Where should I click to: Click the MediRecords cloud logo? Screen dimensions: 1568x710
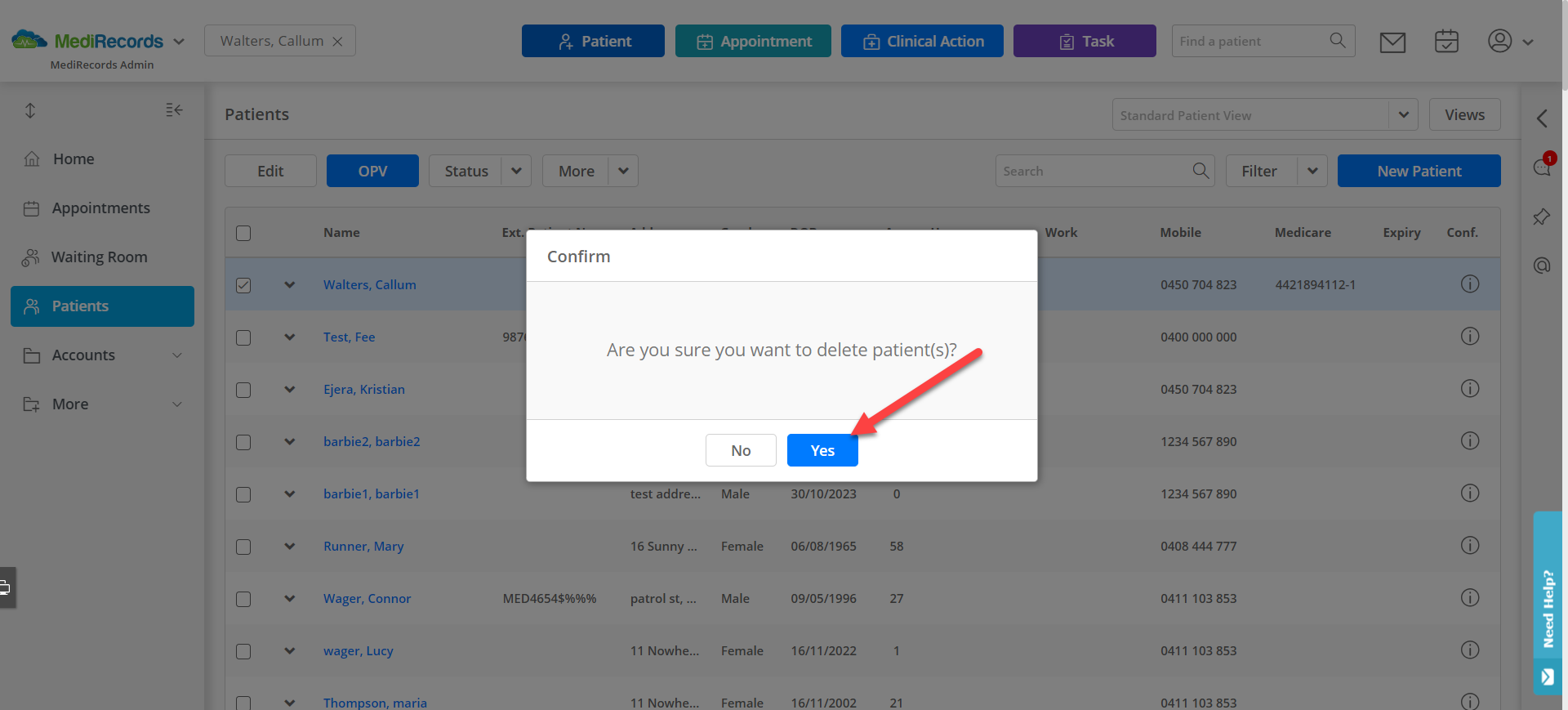coord(29,39)
